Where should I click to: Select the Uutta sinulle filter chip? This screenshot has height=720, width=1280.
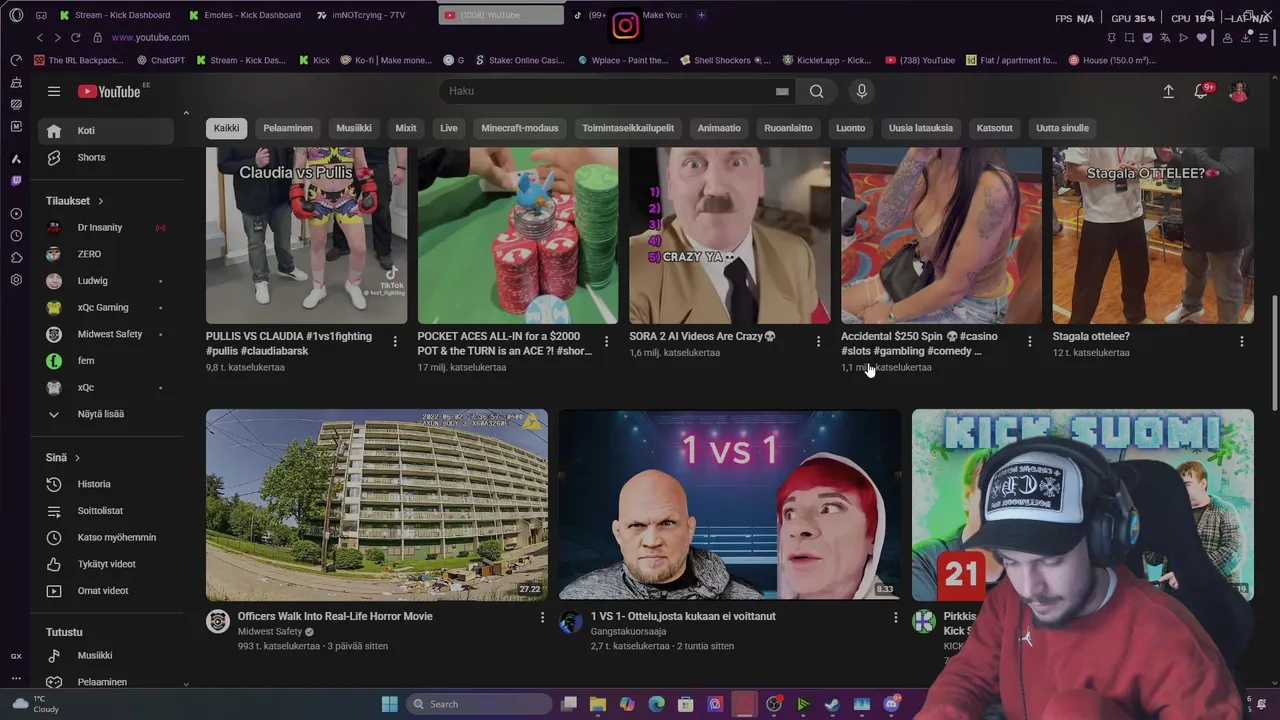[x=1062, y=128]
